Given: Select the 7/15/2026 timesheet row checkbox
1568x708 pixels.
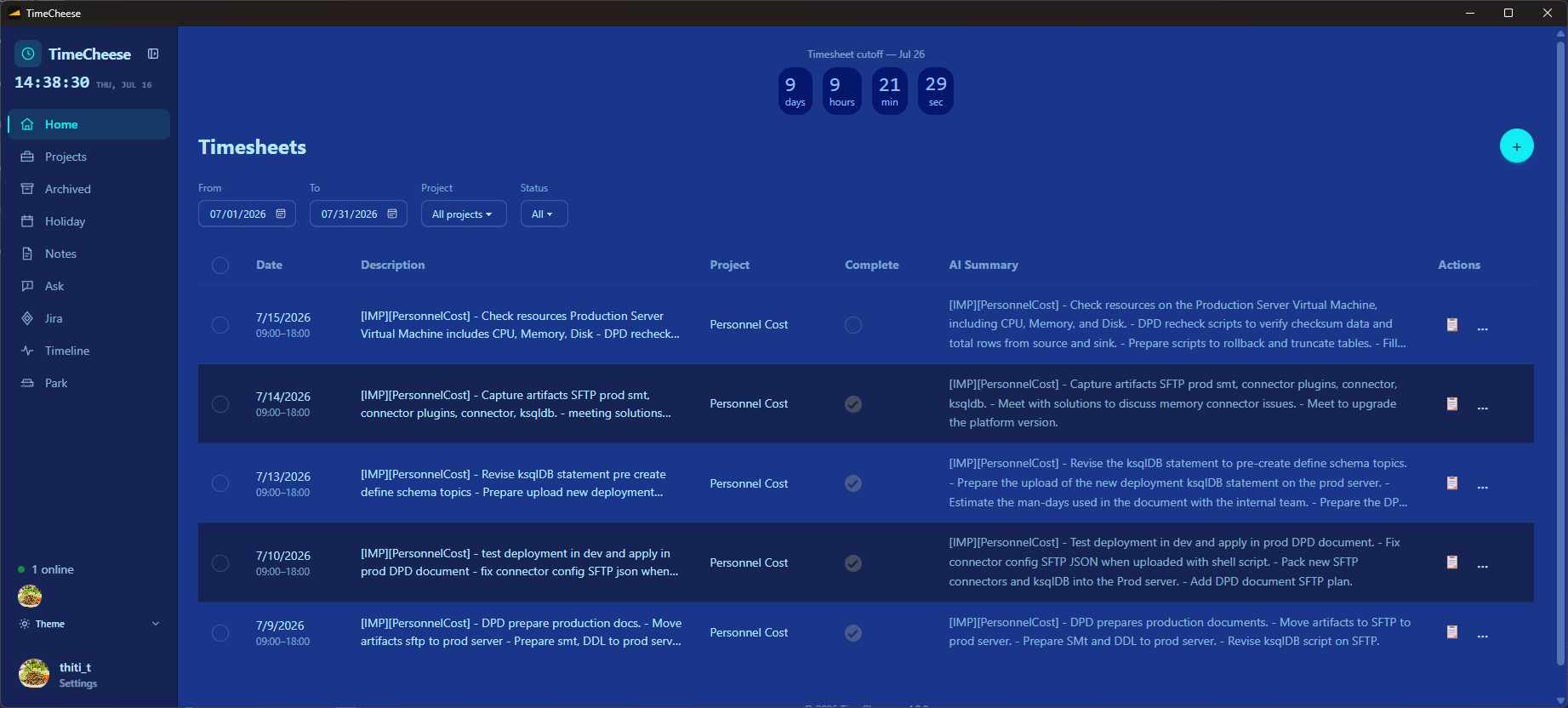Looking at the screenshot, I should click(220, 325).
